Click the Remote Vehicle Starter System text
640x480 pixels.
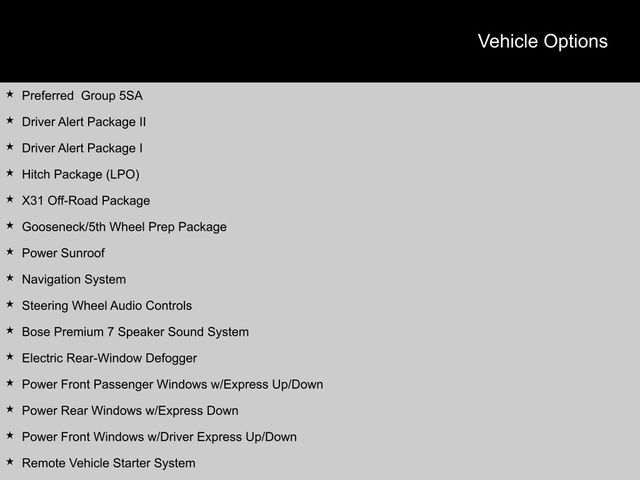[108, 463]
